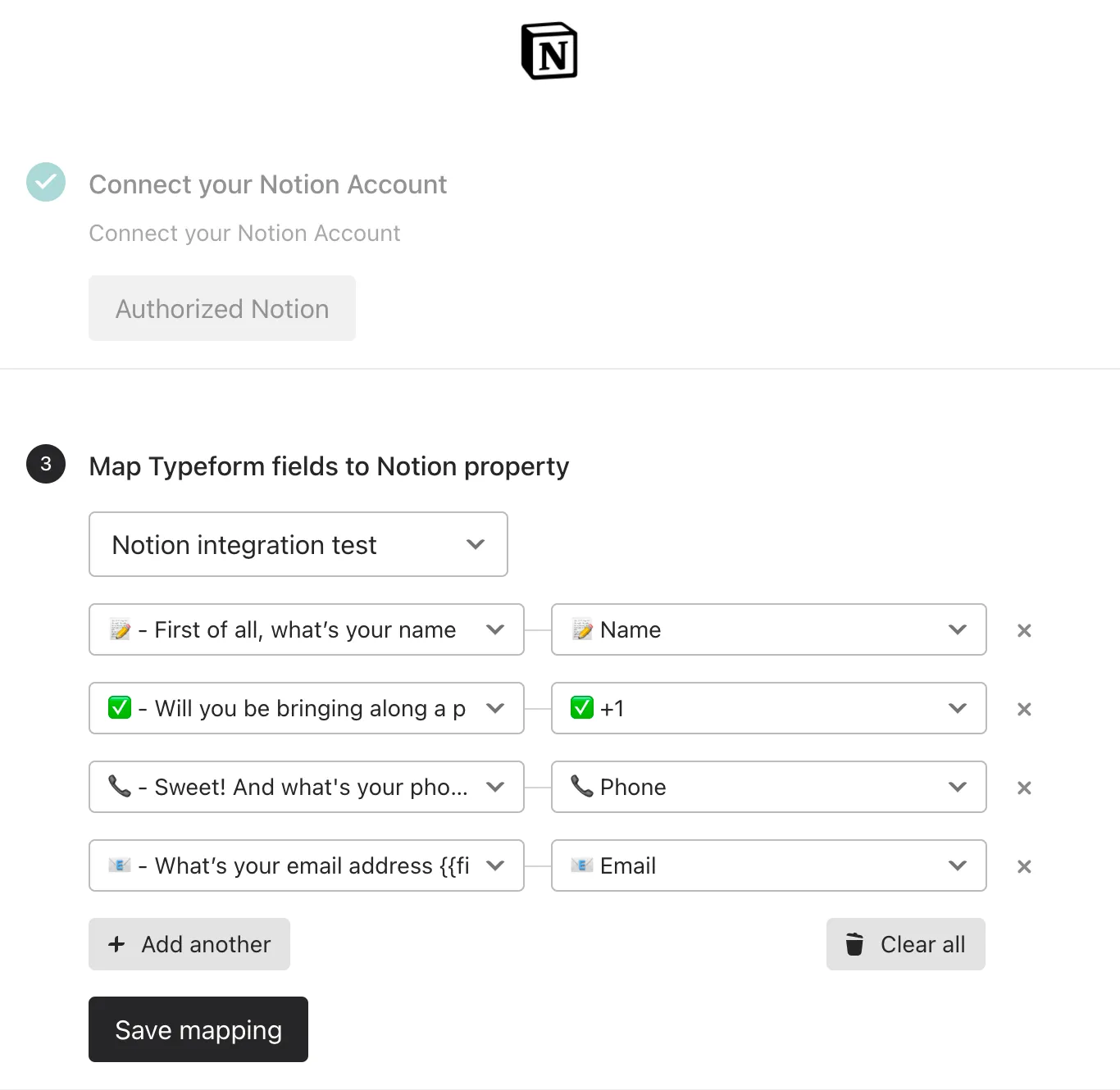1120x1090 pixels.
Task: Click the step 3 number badge
Action: (46, 464)
